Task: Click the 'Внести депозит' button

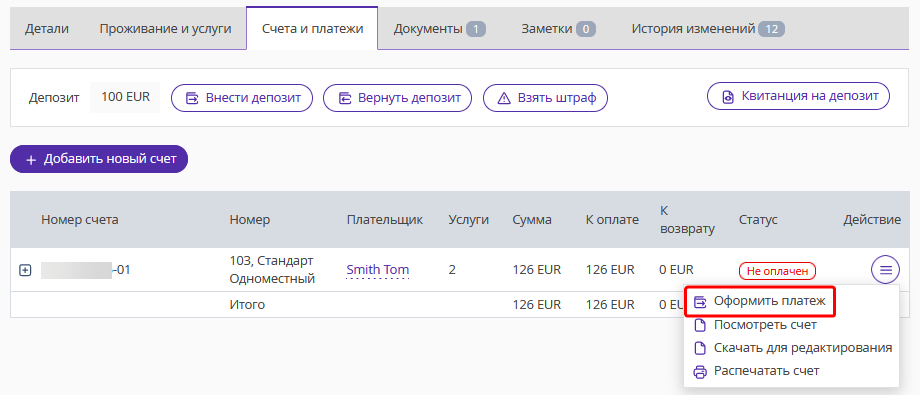Action: pos(242,98)
